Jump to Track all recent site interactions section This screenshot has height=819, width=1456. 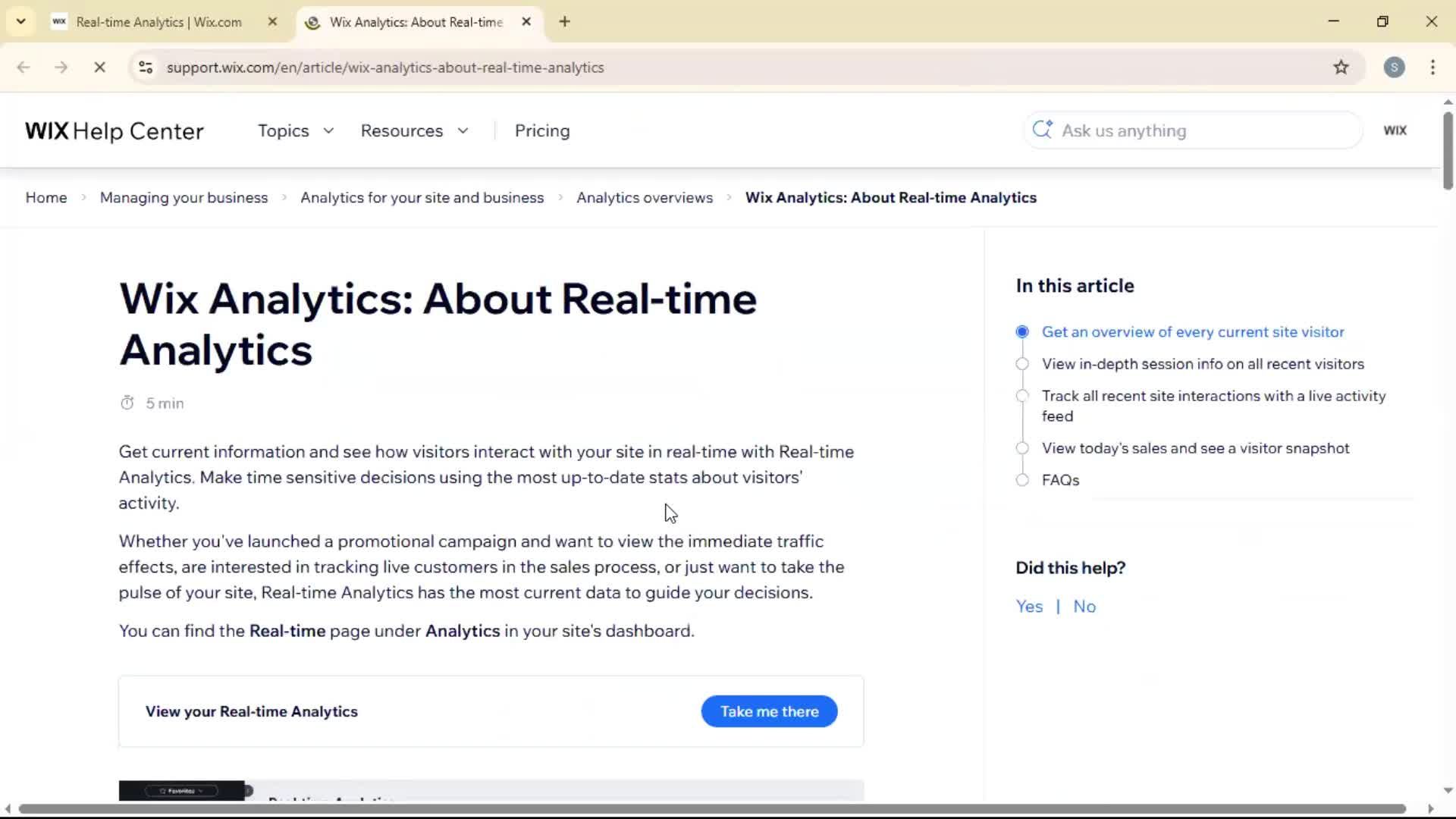pyautogui.click(x=1213, y=406)
